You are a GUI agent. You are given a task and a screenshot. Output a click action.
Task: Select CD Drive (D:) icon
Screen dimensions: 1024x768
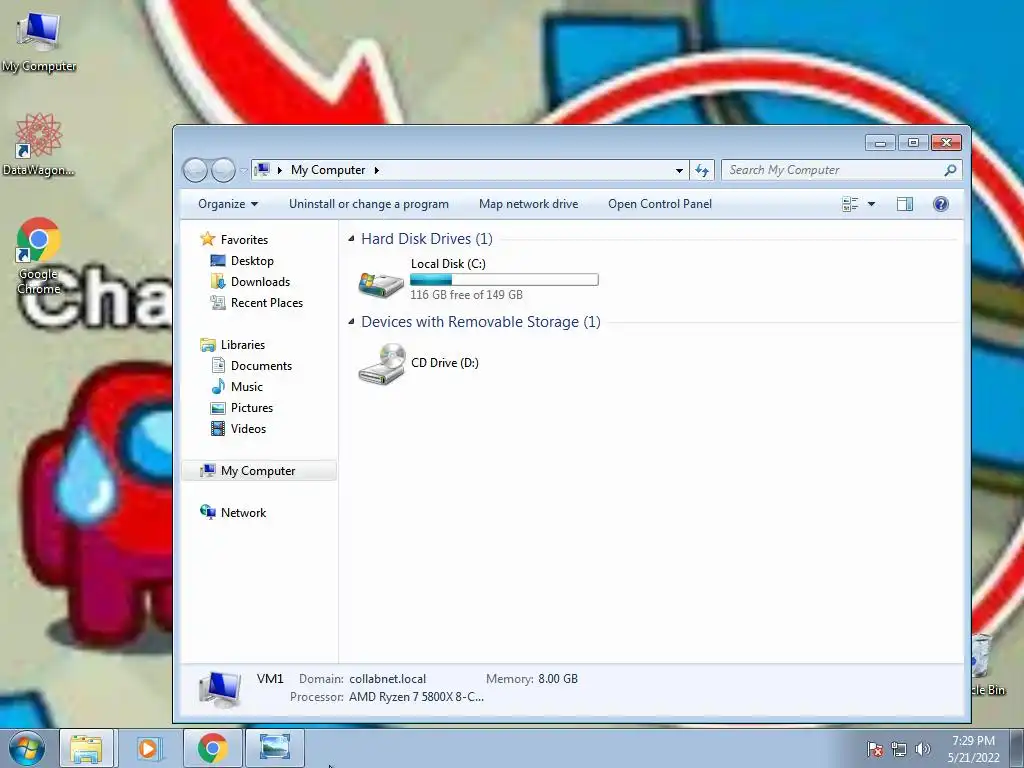[383, 364]
